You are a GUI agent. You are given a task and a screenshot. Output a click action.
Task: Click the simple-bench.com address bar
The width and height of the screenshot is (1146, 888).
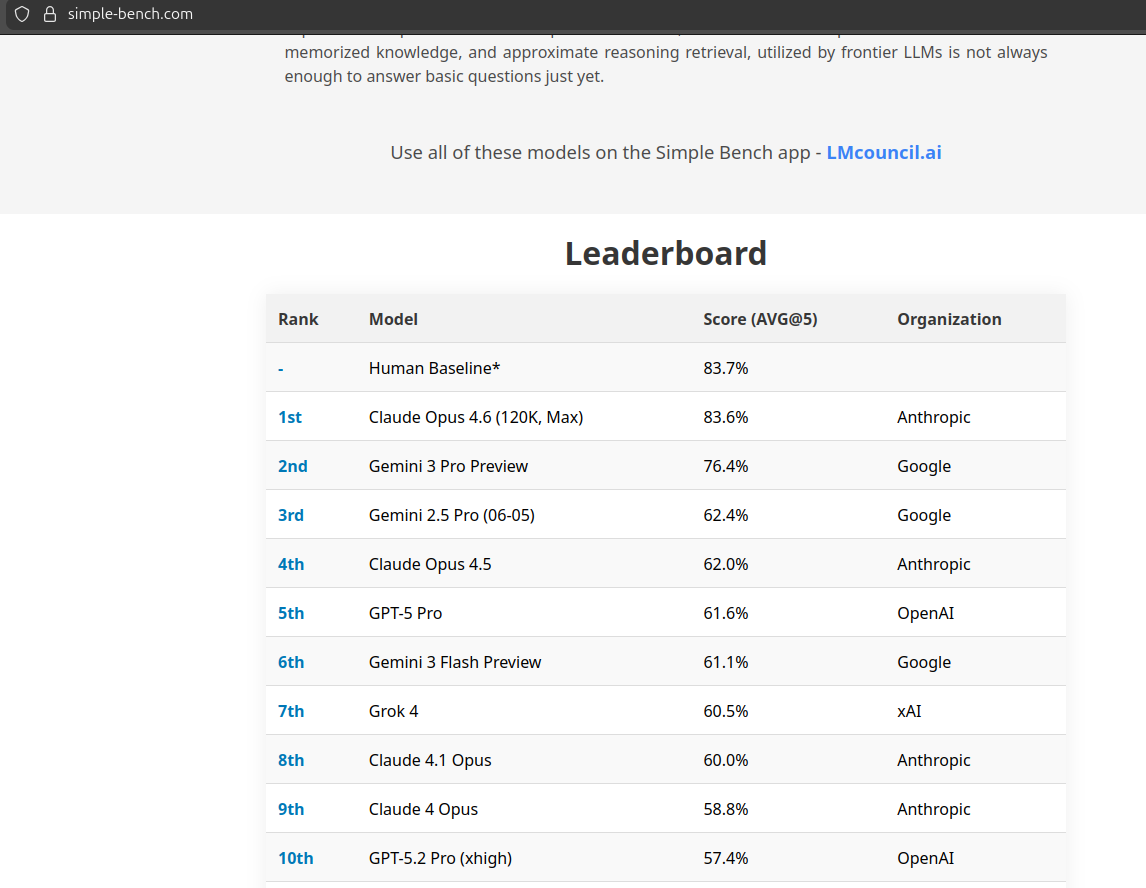(130, 14)
